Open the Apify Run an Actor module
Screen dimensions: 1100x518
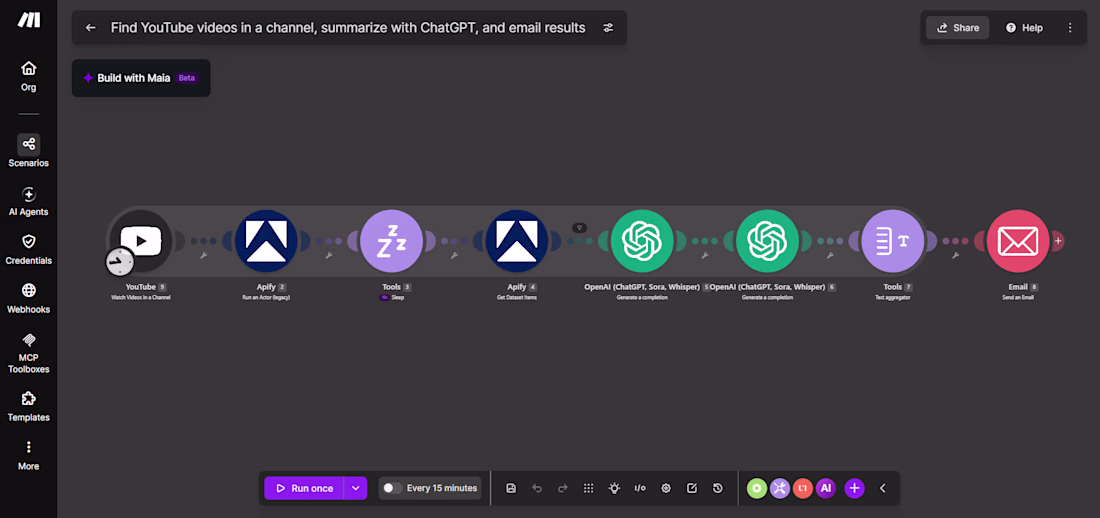pyautogui.click(x=266, y=241)
